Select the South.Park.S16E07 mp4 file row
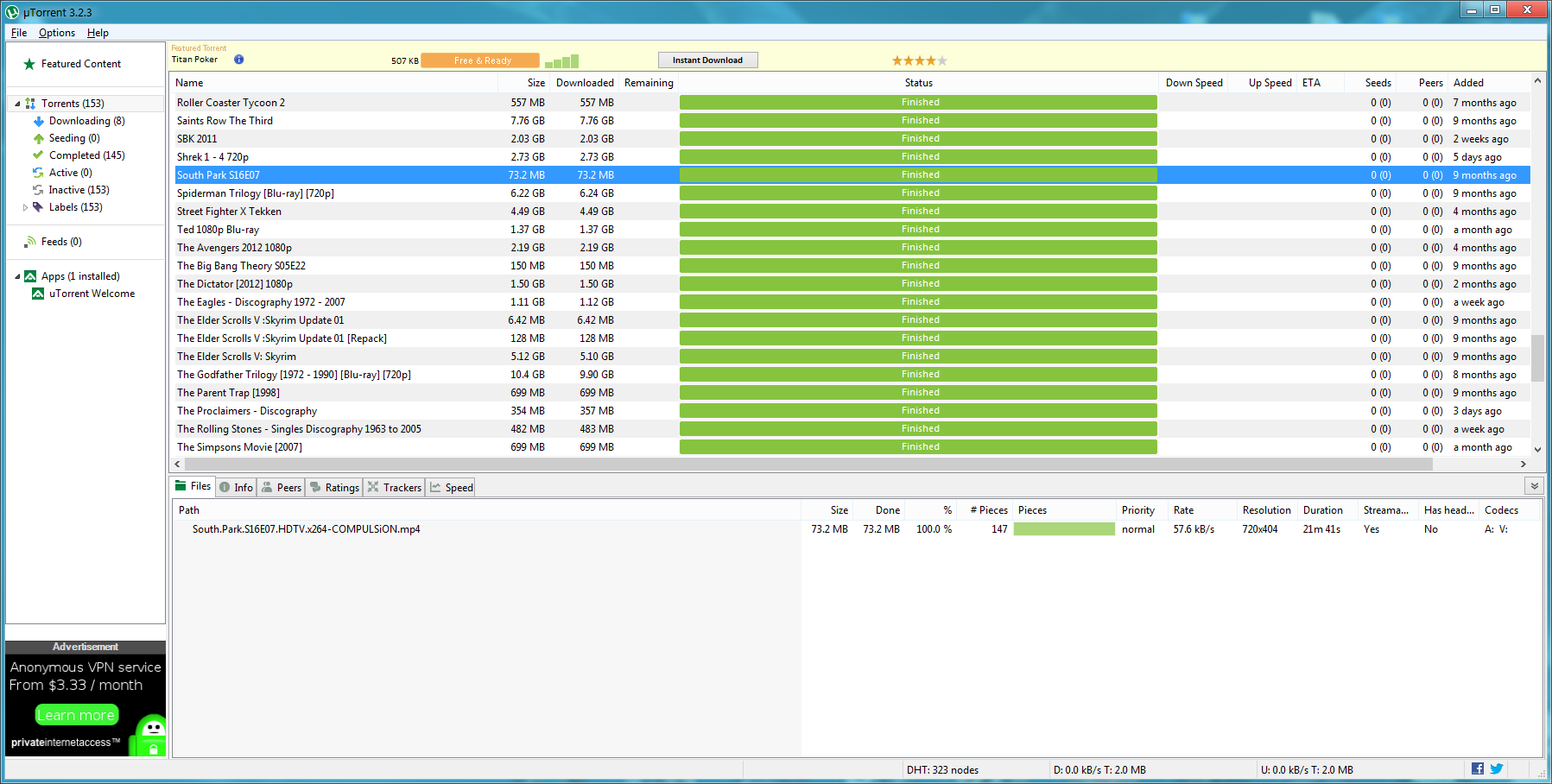The height and width of the screenshot is (784, 1552). [858, 529]
